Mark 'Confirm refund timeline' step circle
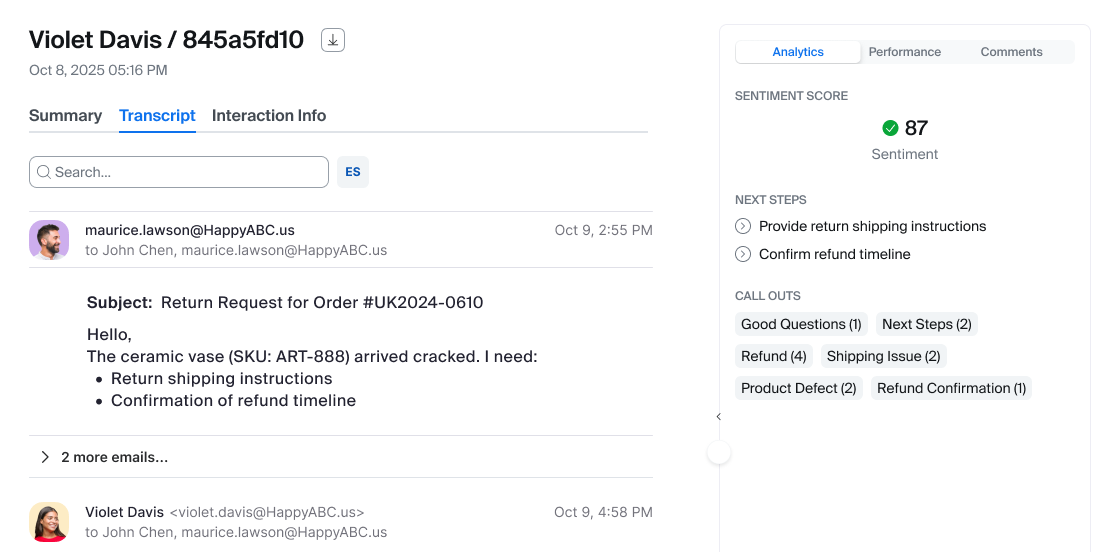Image resolution: width=1115 pixels, height=552 pixels. pyautogui.click(x=743, y=254)
